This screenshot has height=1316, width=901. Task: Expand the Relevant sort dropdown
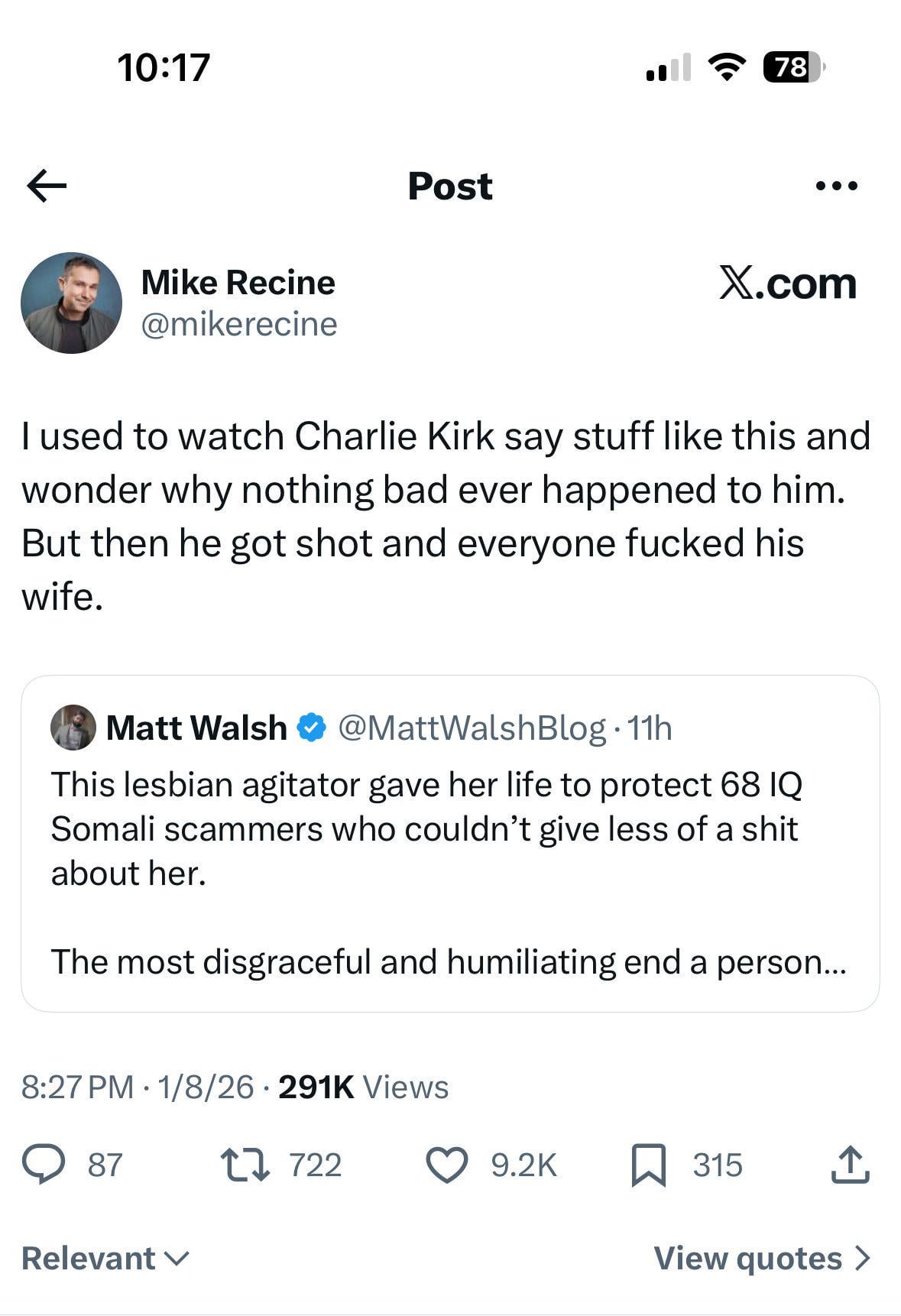105,1258
